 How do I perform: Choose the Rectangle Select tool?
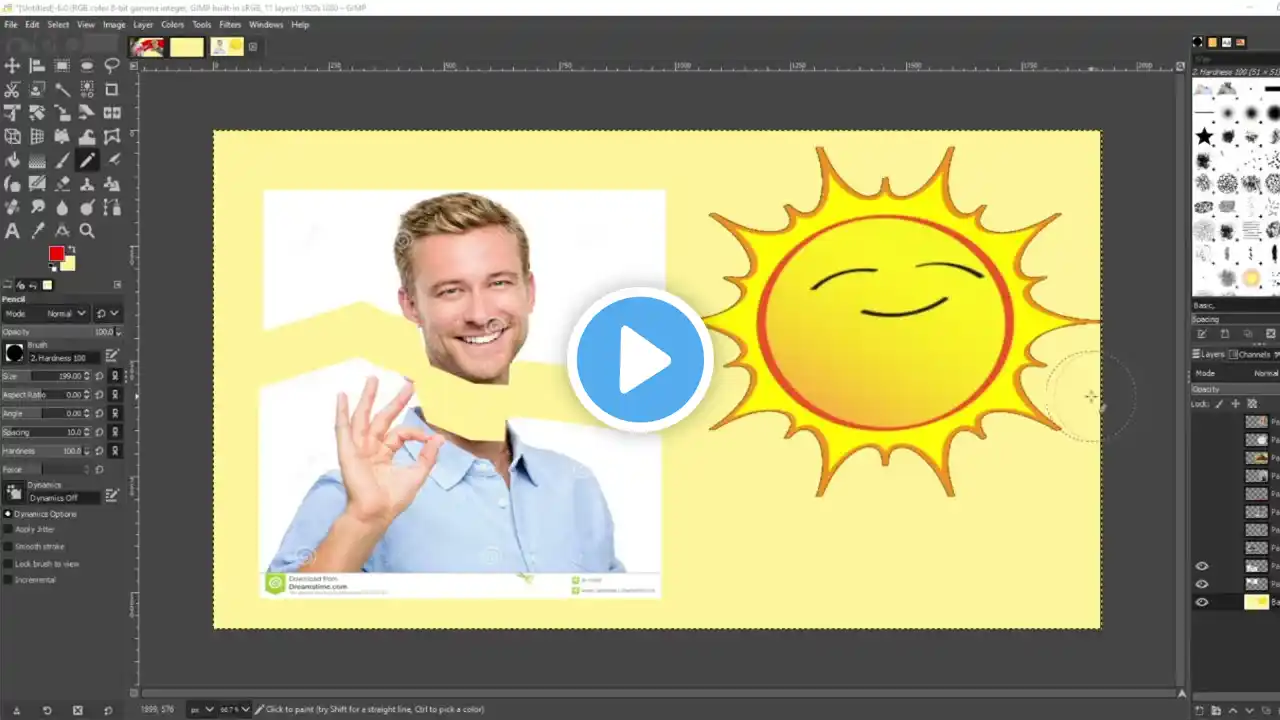click(x=62, y=66)
